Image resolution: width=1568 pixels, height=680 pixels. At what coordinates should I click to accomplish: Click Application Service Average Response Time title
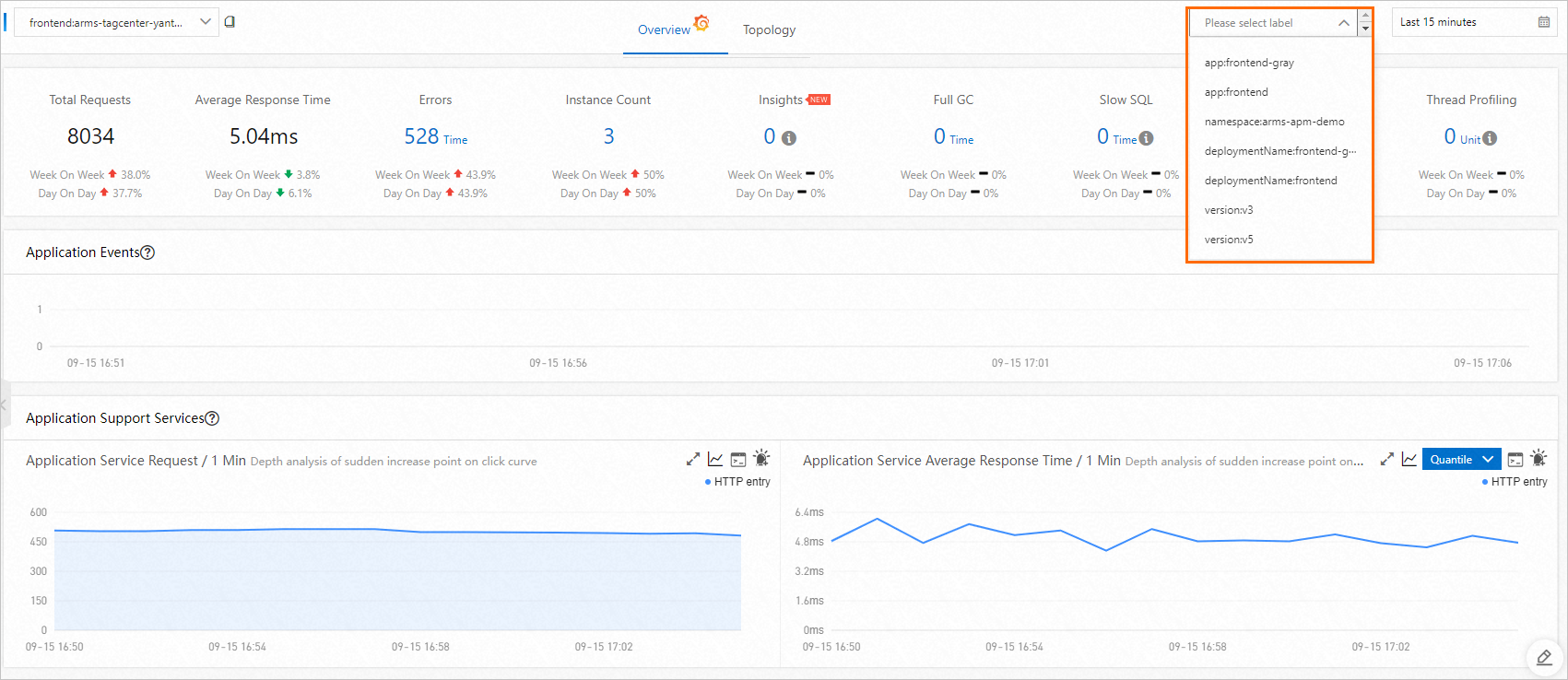click(x=961, y=461)
